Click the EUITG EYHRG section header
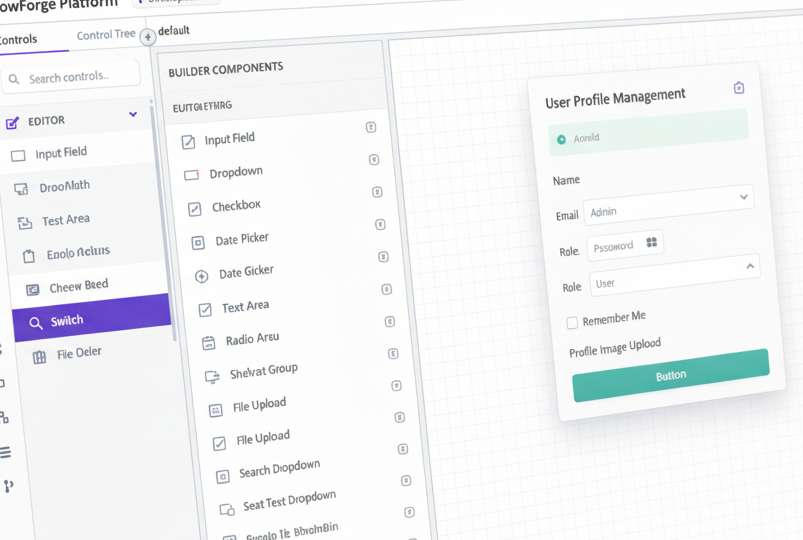The width and height of the screenshot is (803, 540). 202,107
